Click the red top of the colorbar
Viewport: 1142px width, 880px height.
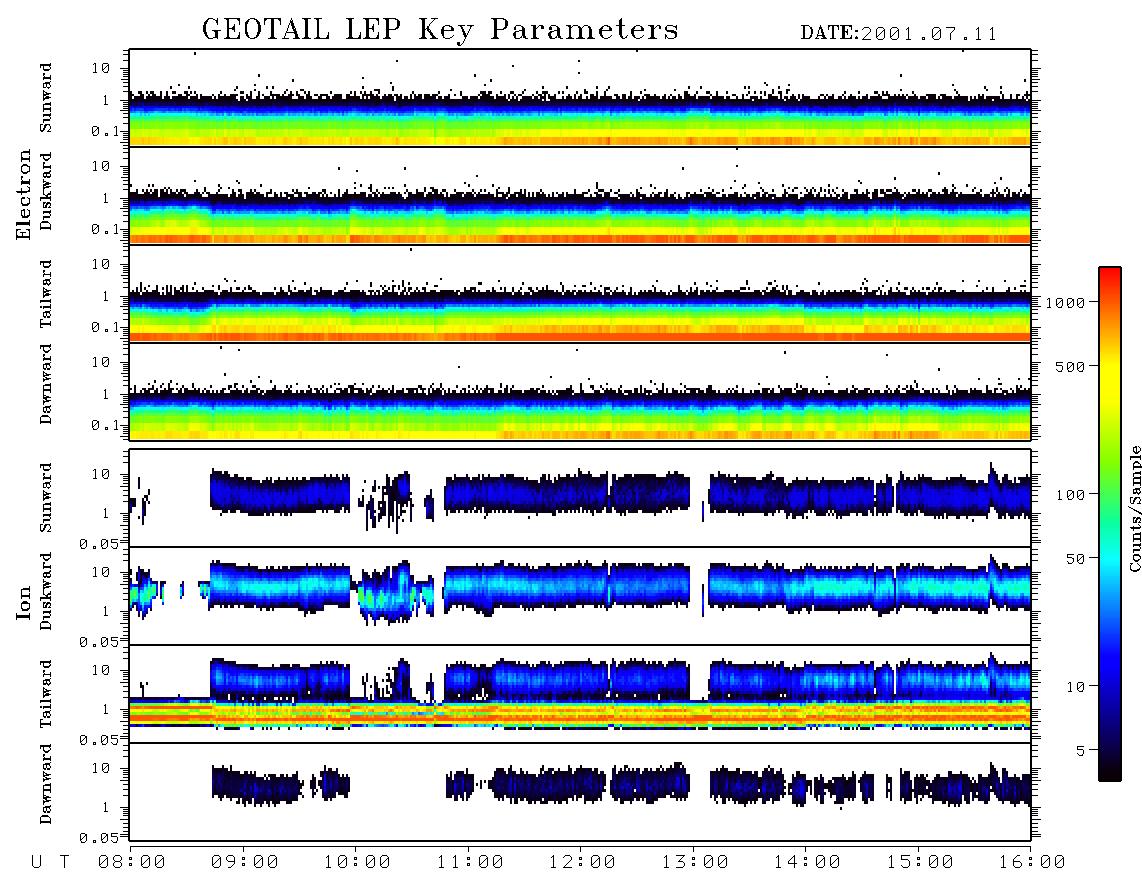(1110, 275)
